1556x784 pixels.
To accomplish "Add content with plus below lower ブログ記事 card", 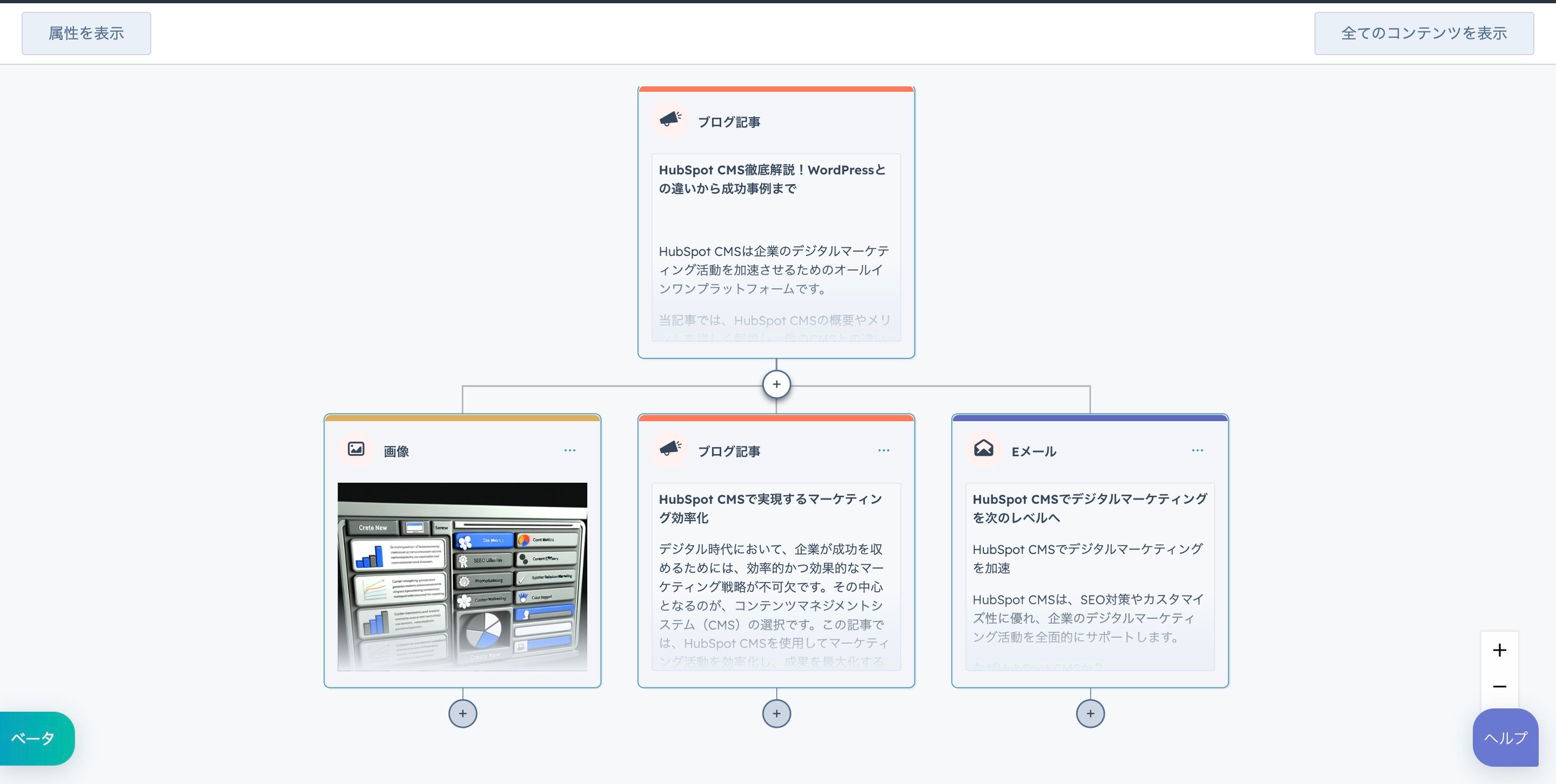I will (x=776, y=713).
